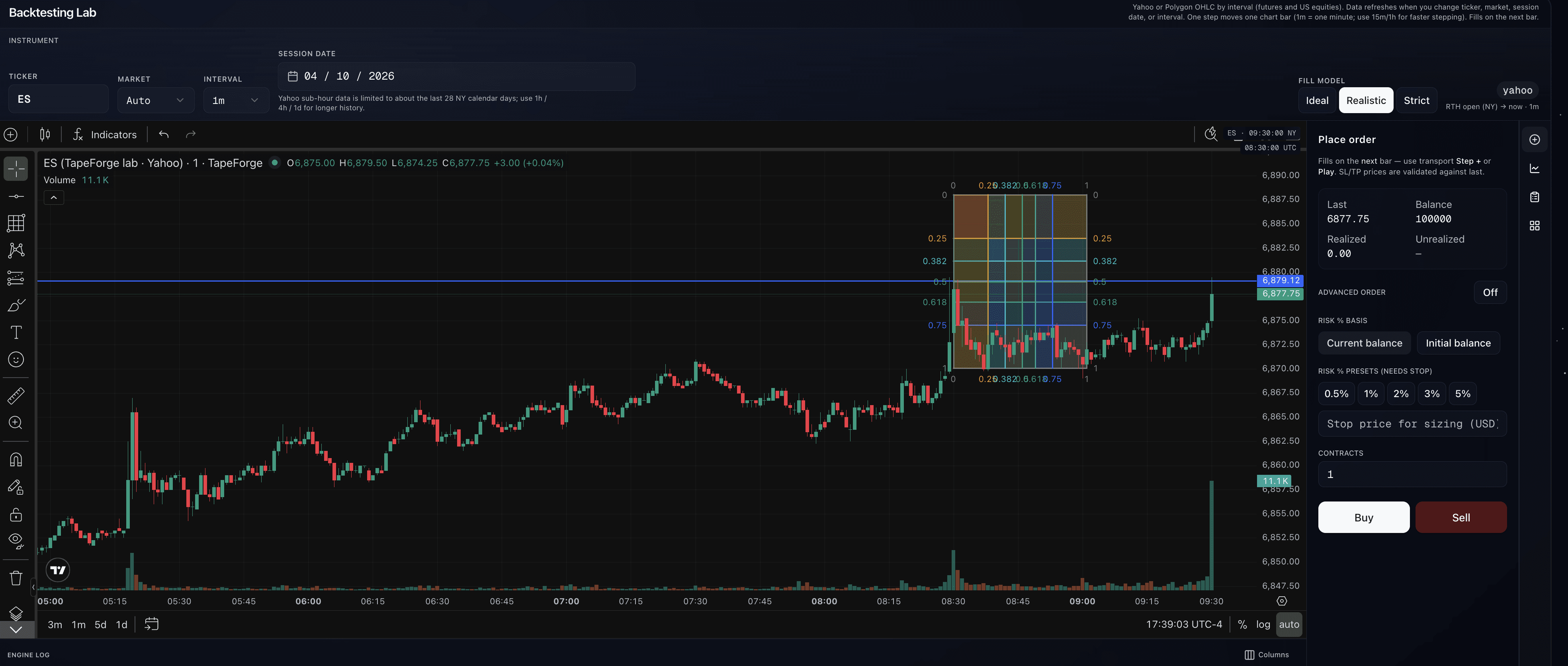Screen dimensions: 1568x666
Task: Open the Market Auto dropdown
Action: click(155, 100)
